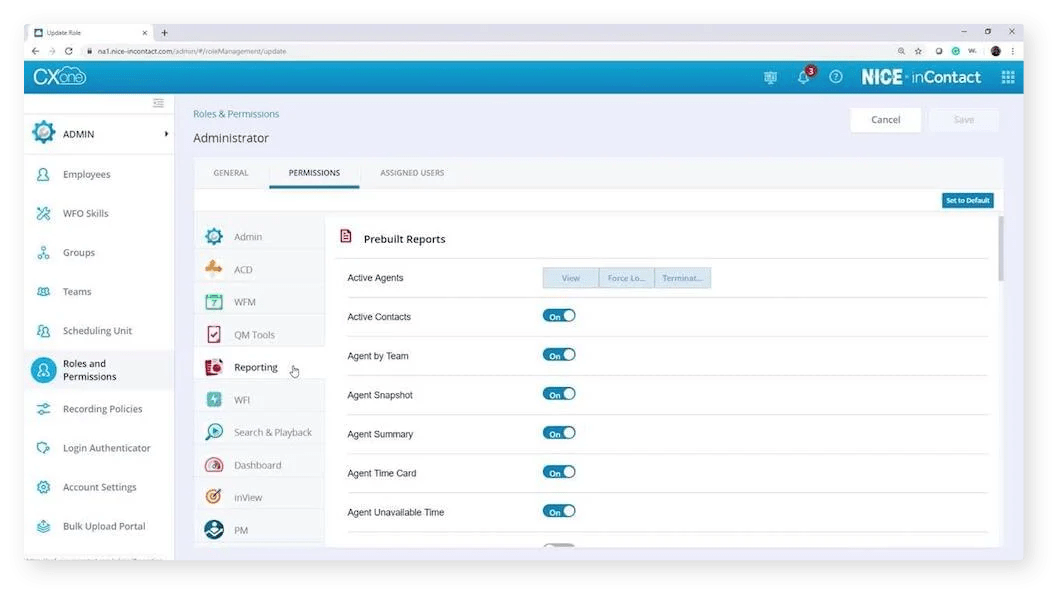Follow the Roles & Permissions breadcrumb link

pos(236,114)
